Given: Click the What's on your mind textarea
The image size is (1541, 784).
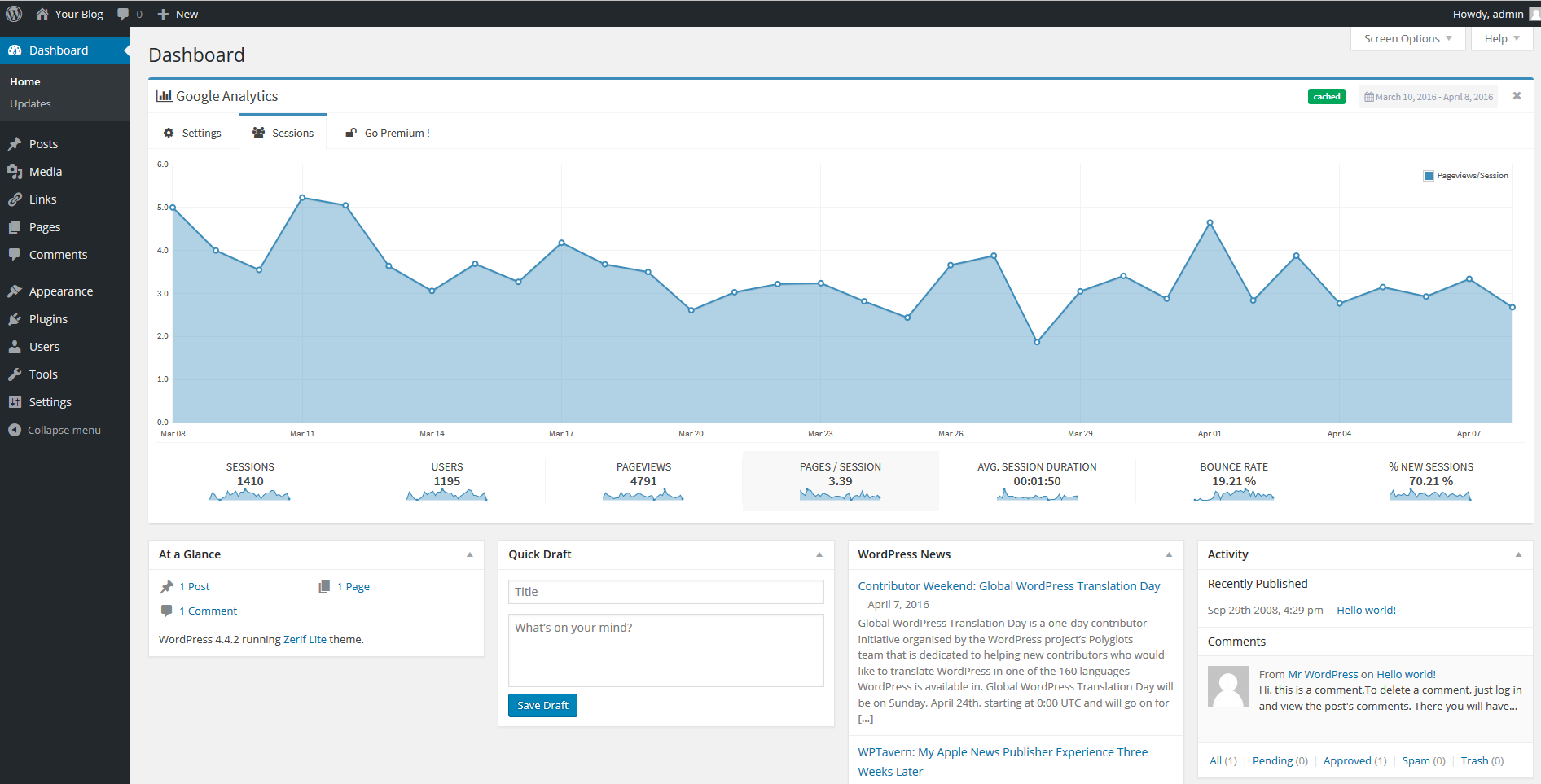Looking at the screenshot, I should pyautogui.click(x=666, y=650).
